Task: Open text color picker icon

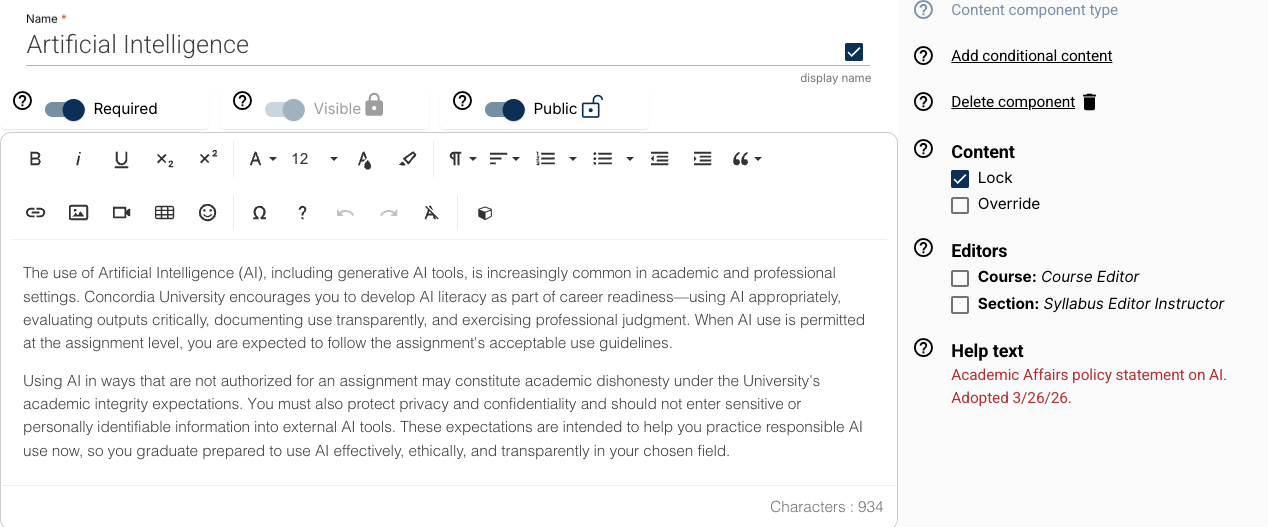Action: pyautogui.click(x=364, y=159)
